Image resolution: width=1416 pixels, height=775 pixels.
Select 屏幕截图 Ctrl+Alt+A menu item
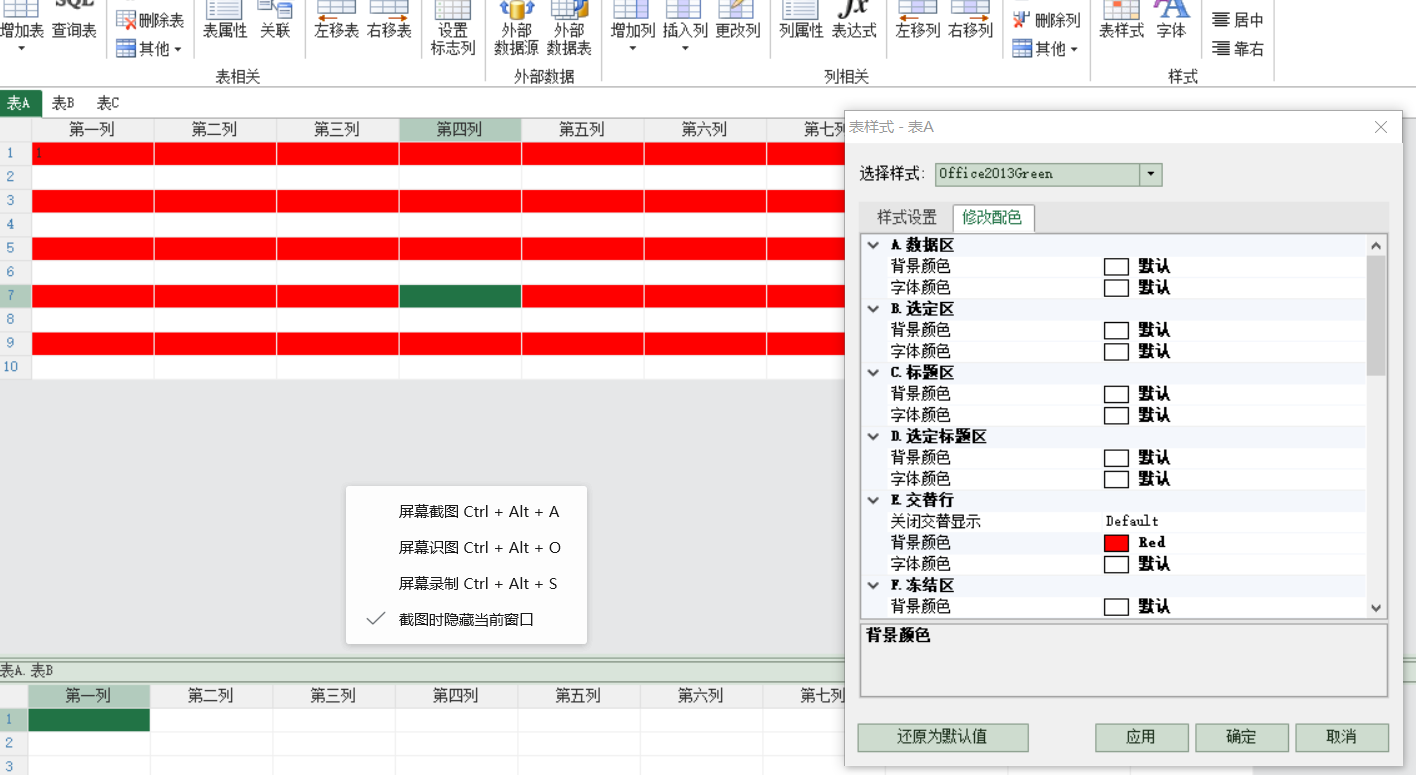[478, 511]
